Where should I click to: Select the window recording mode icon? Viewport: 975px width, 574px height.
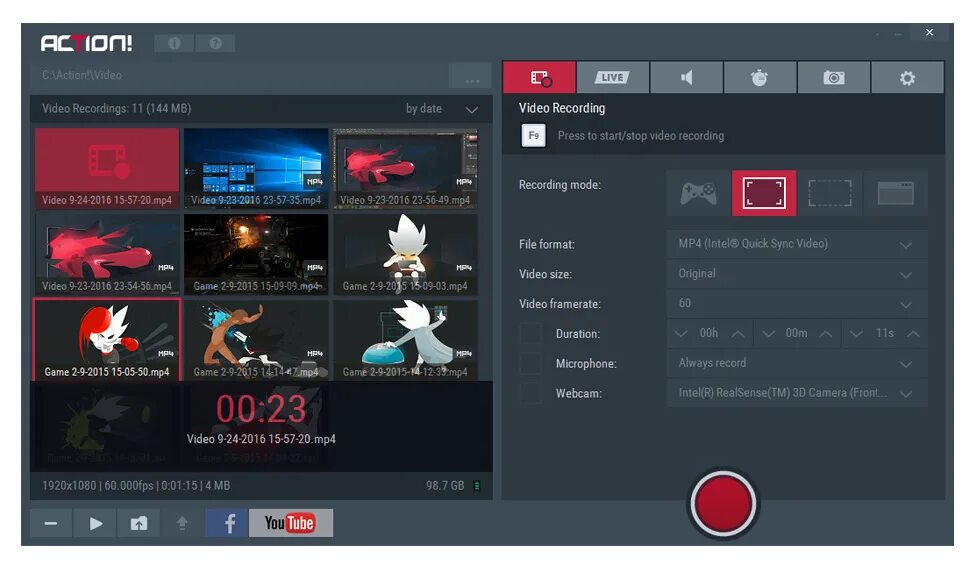point(895,193)
